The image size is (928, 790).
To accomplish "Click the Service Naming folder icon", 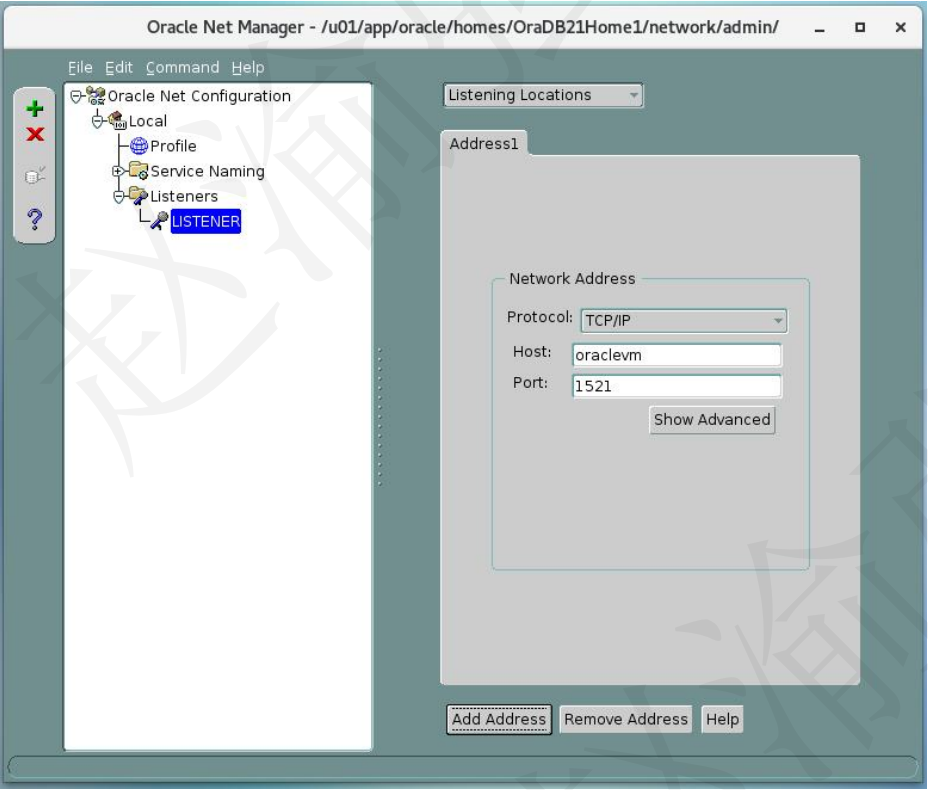I will pyautogui.click(x=138, y=171).
